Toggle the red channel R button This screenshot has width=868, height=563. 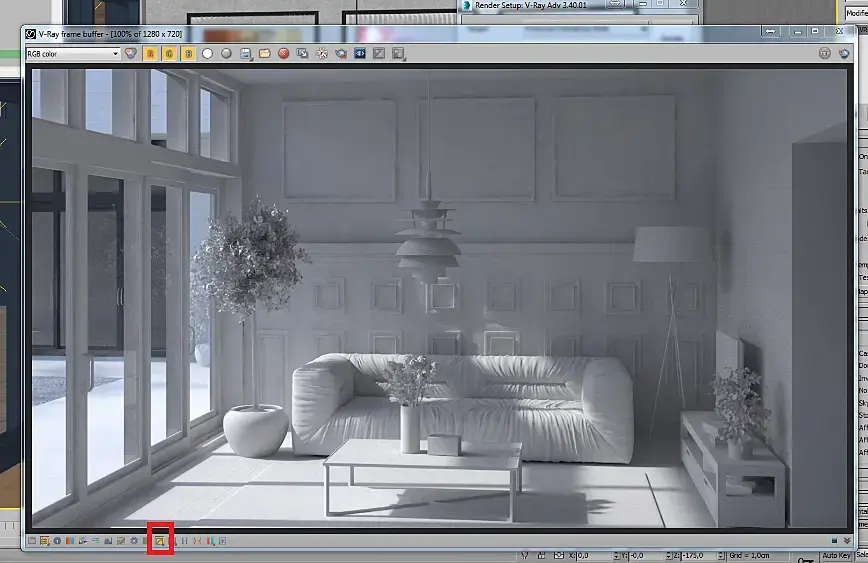click(x=150, y=54)
